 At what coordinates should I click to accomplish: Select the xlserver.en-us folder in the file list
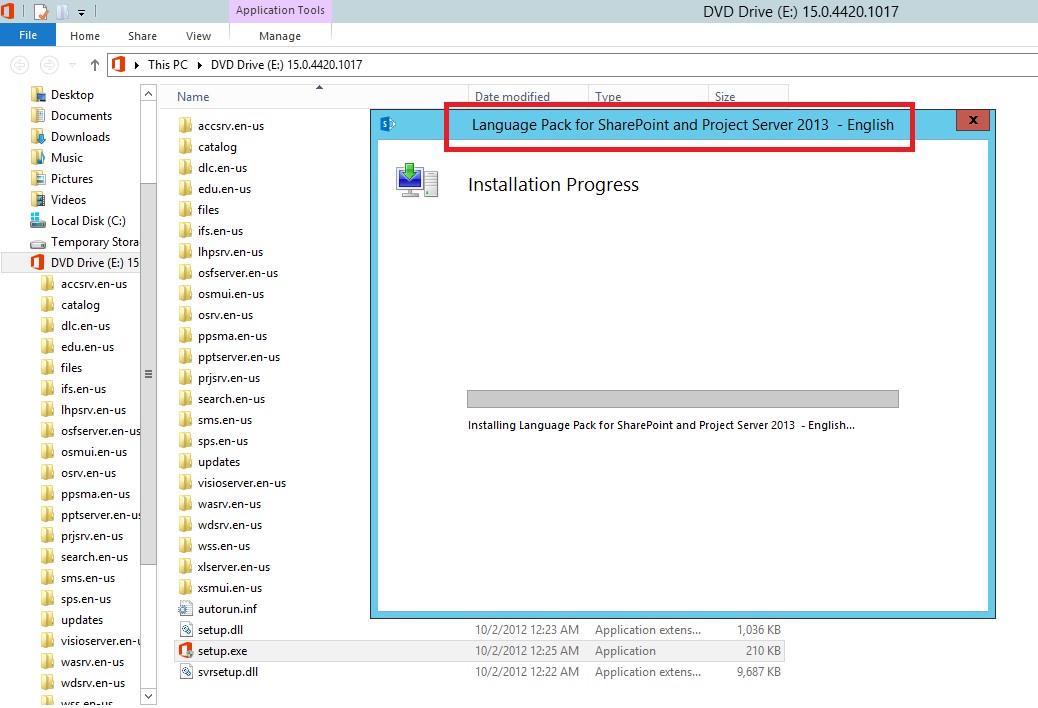(x=234, y=567)
